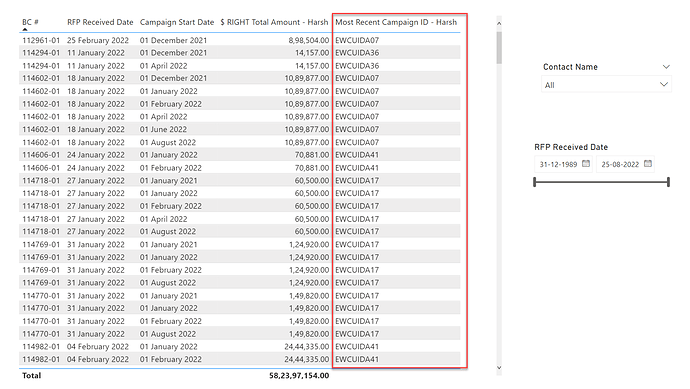Select the EWCUIDA36 cell for 01 April 2022
This screenshot has width=690, height=389.
point(357,66)
